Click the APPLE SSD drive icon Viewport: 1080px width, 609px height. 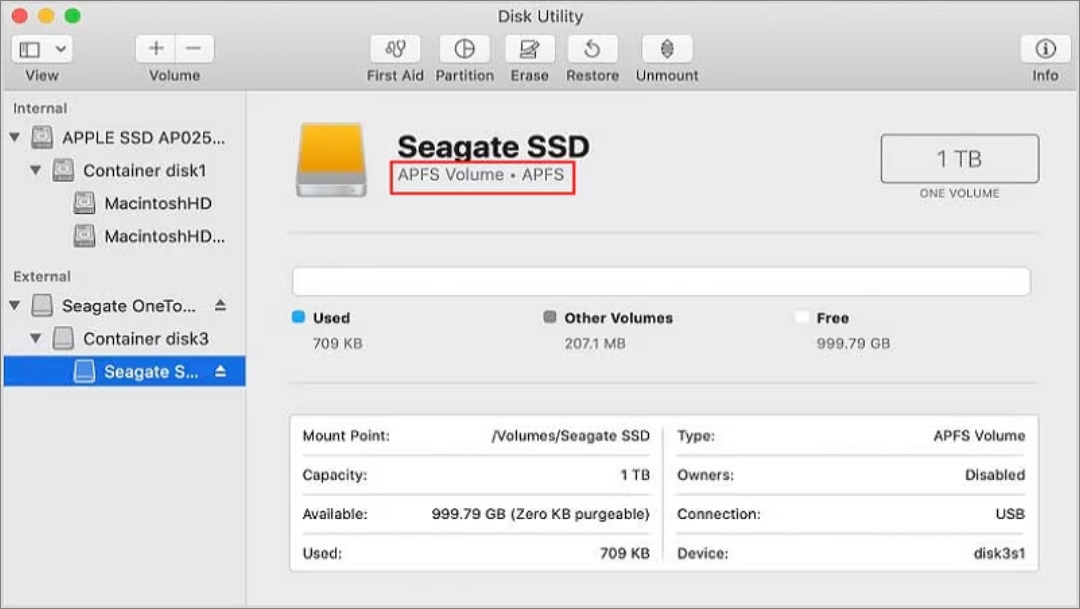(x=42, y=137)
